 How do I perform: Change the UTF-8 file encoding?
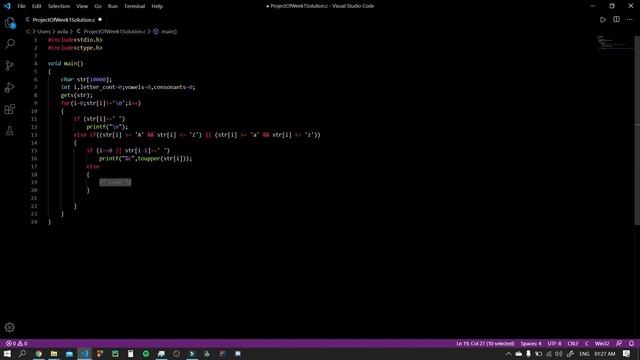click(x=554, y=344)
